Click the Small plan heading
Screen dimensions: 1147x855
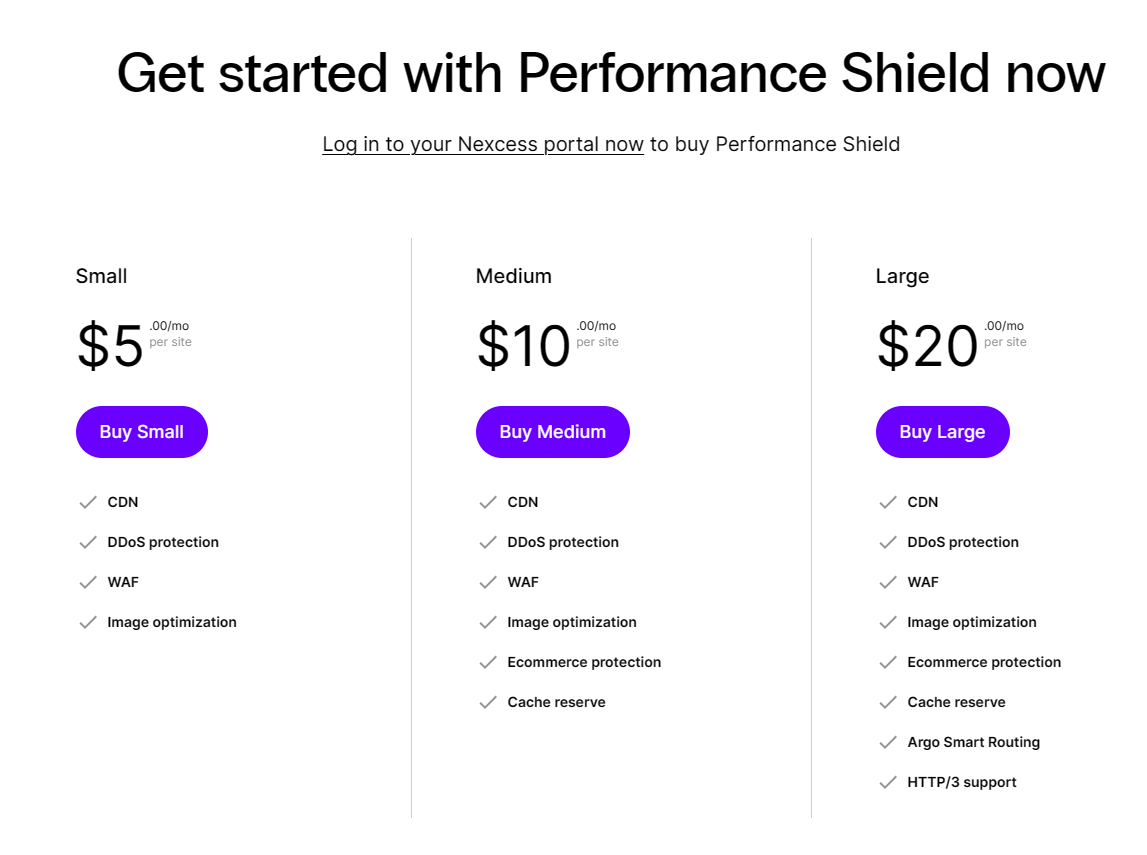click(x=102, y=276)
